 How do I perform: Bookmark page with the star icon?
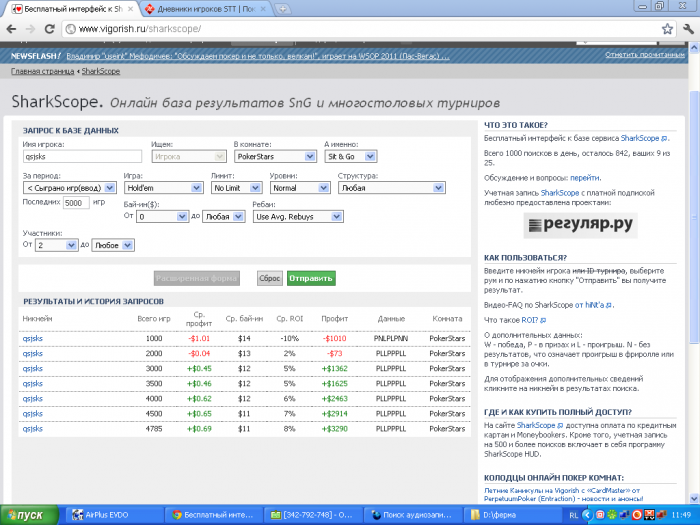(x=667, y=29)
